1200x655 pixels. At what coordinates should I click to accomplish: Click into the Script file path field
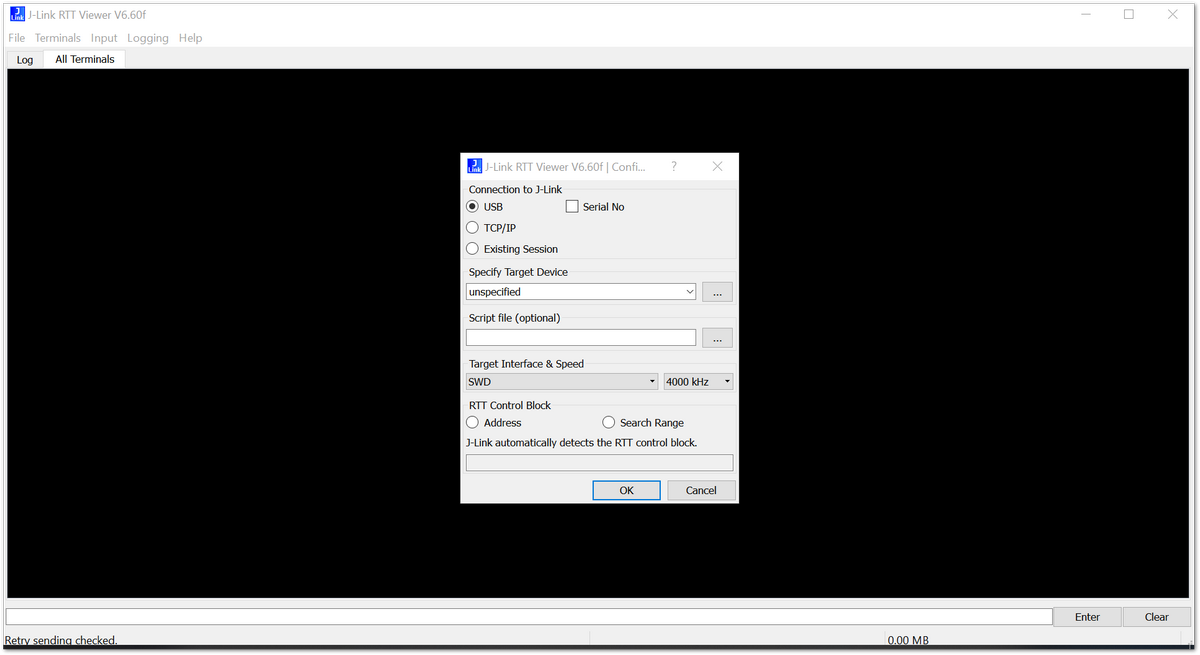coord(581,338)
